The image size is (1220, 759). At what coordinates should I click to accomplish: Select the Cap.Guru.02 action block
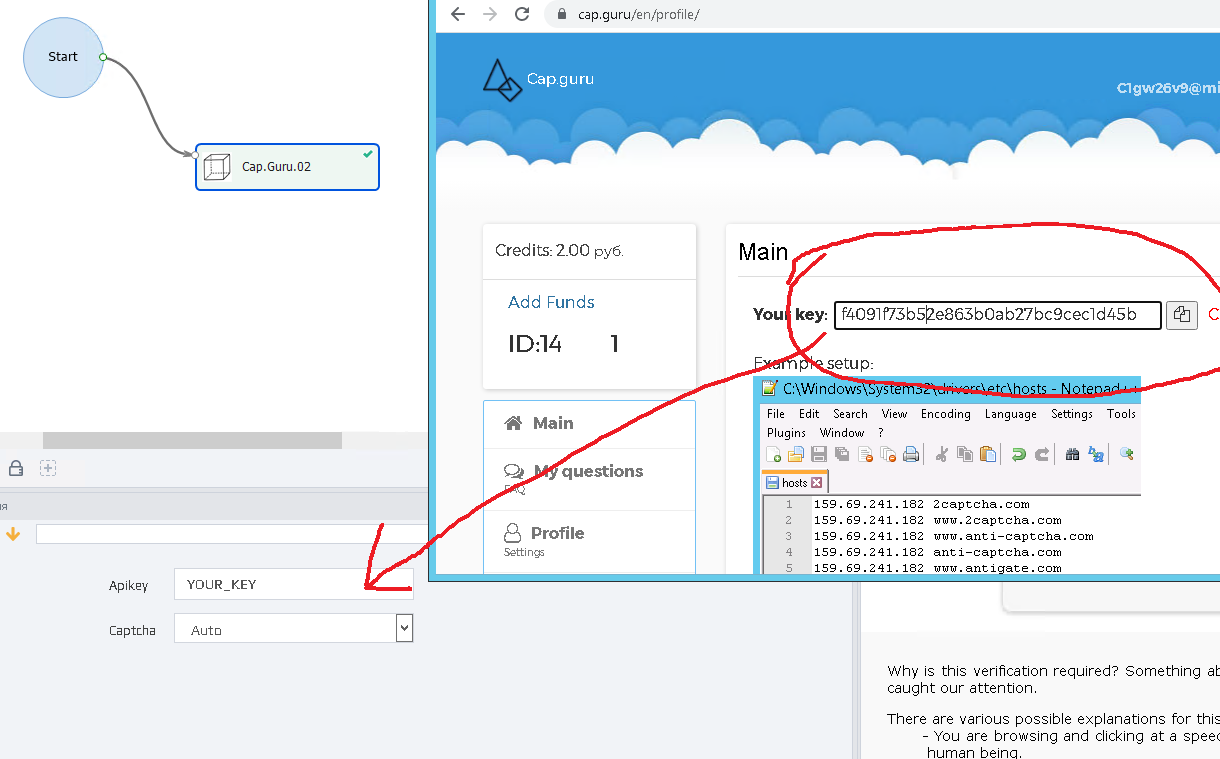287,167
